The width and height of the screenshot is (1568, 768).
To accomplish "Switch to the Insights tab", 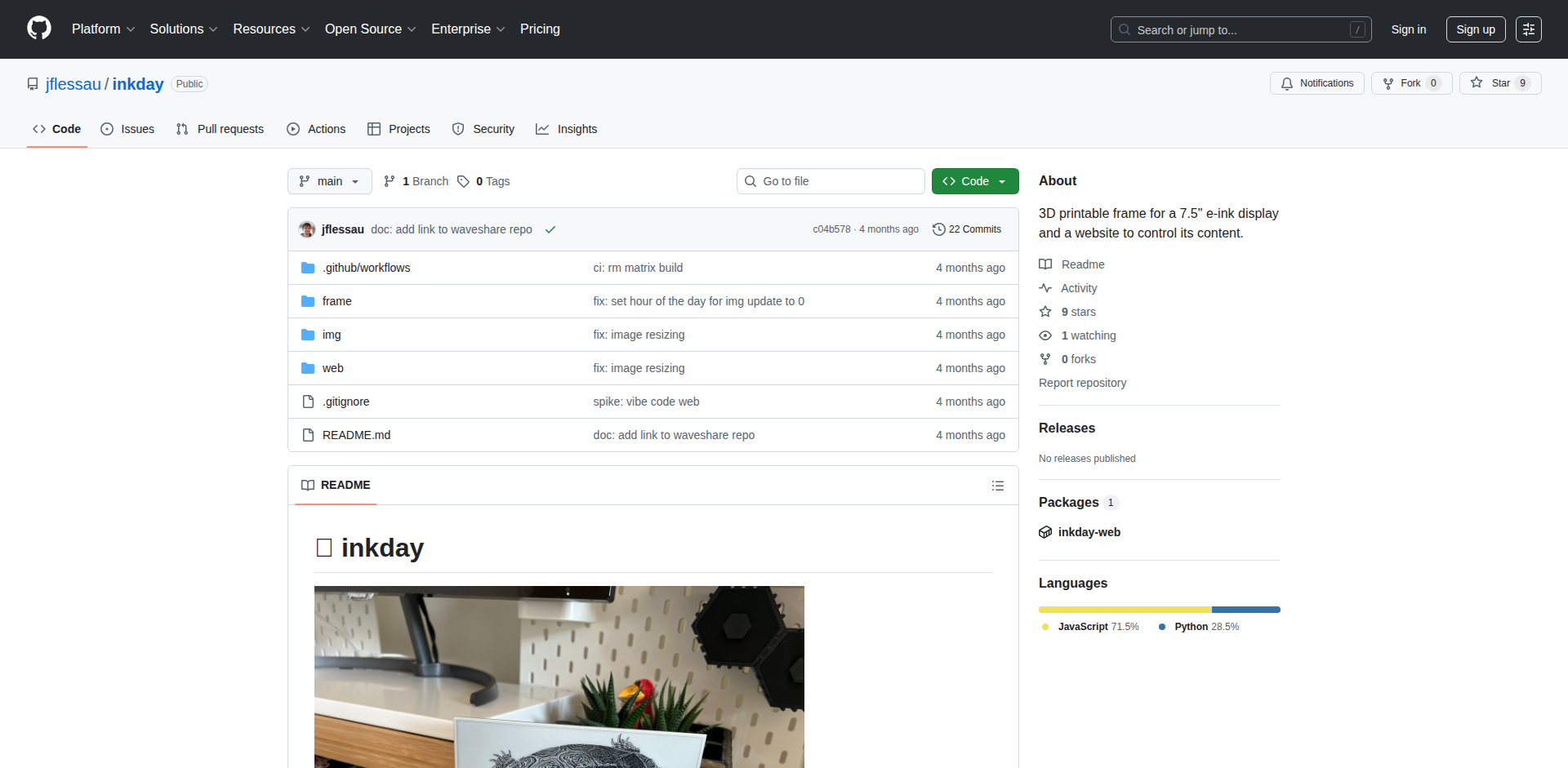I will (x=567, y=129).
